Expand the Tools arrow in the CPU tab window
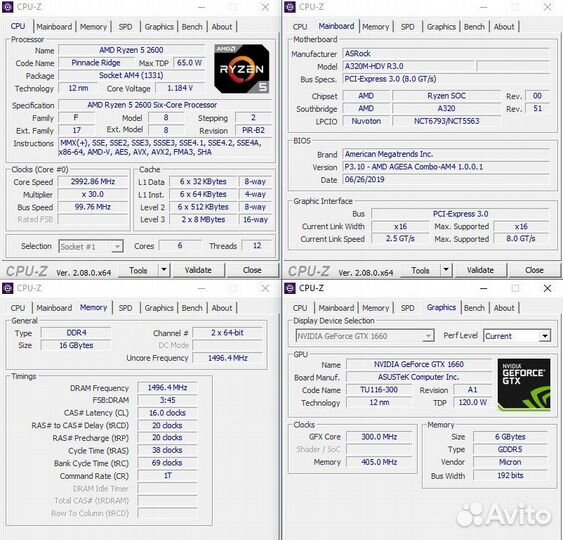 pyautogui.click(x=164, y=270)
